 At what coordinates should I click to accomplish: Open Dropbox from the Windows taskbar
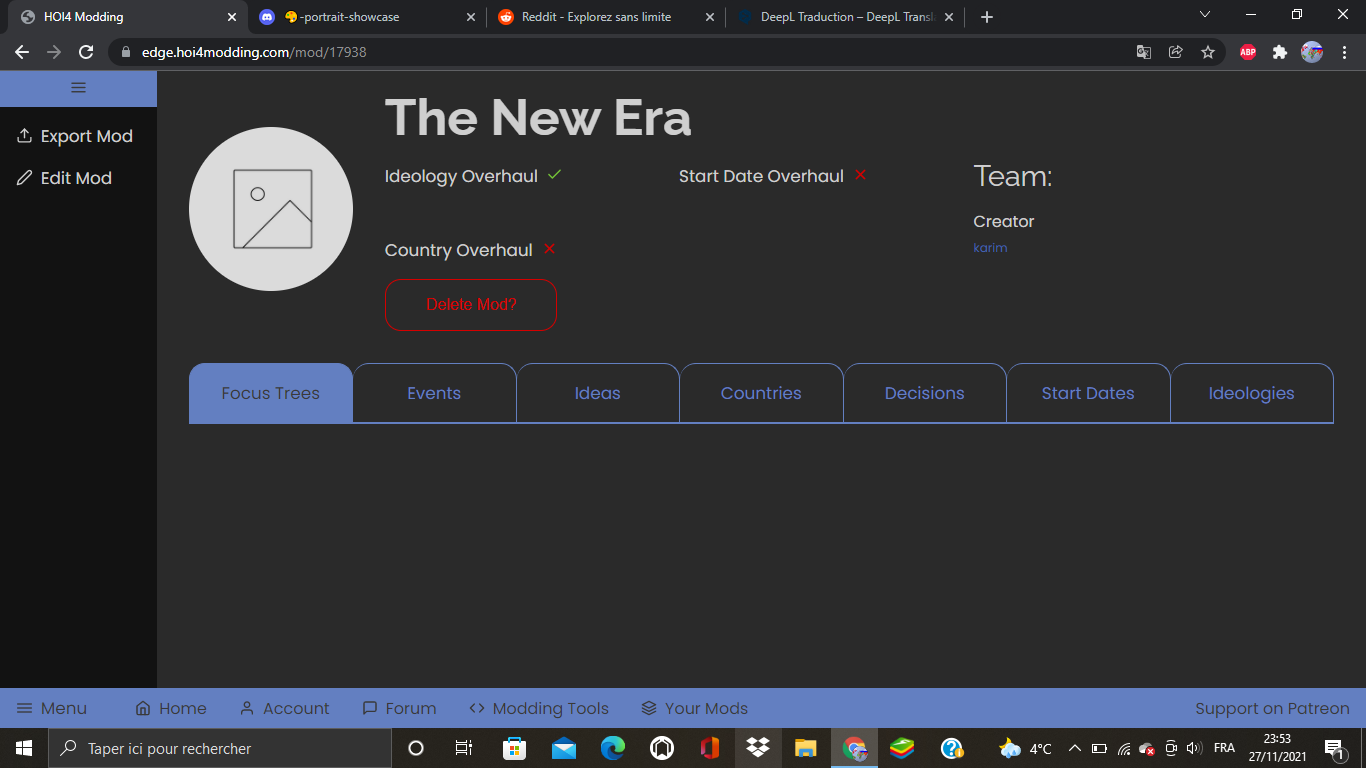(x=757, y=748)
